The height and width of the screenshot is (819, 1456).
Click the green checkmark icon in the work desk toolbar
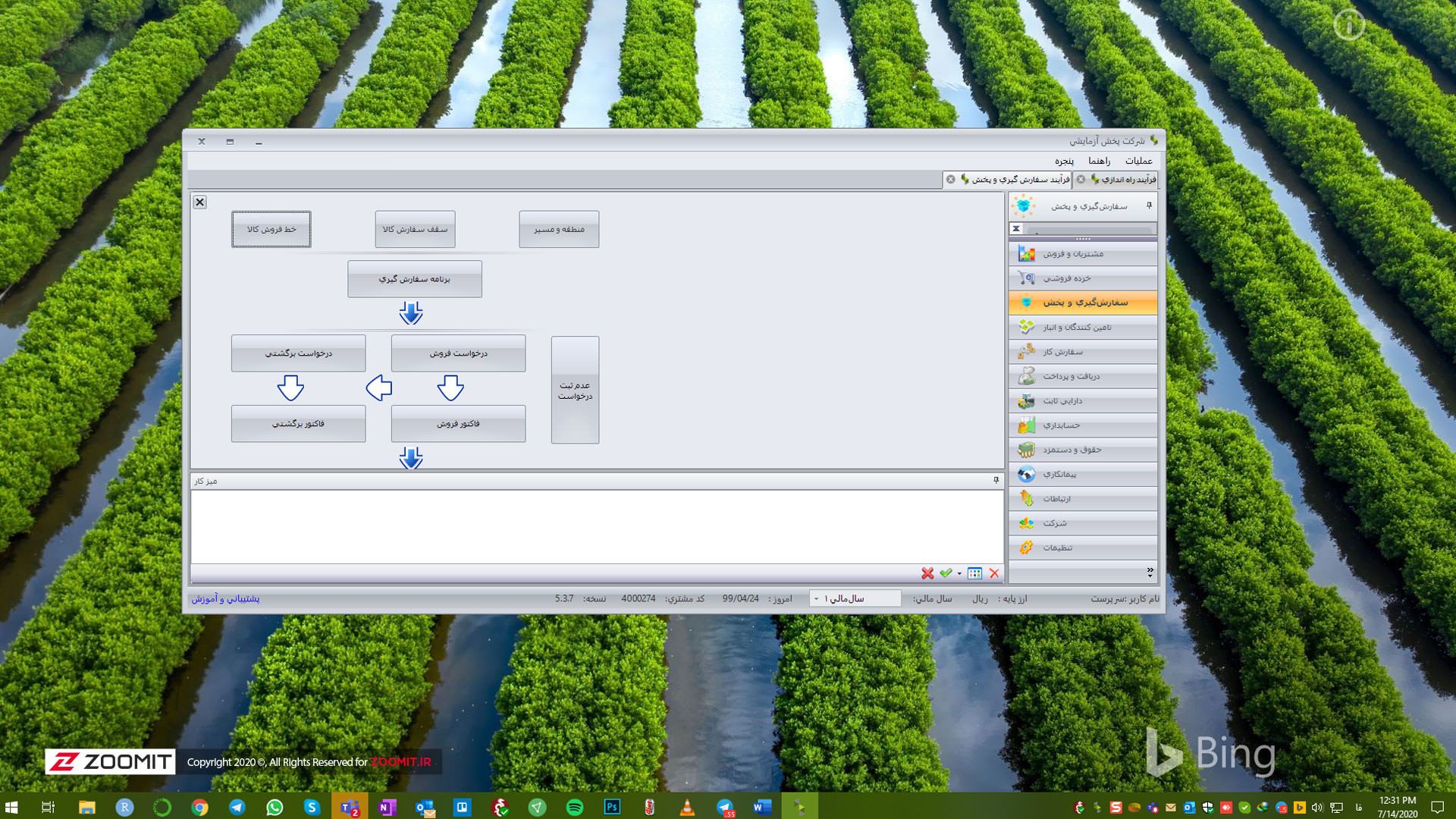945,573
